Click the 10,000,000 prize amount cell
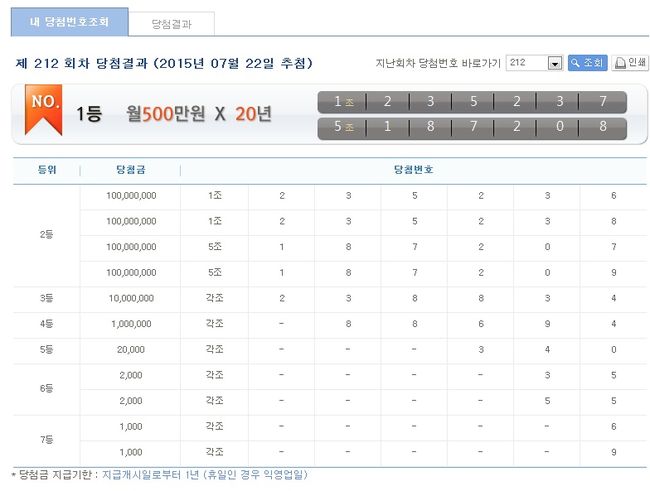The height and width of the screenshot is (491, 650). [x=131, y=298]
